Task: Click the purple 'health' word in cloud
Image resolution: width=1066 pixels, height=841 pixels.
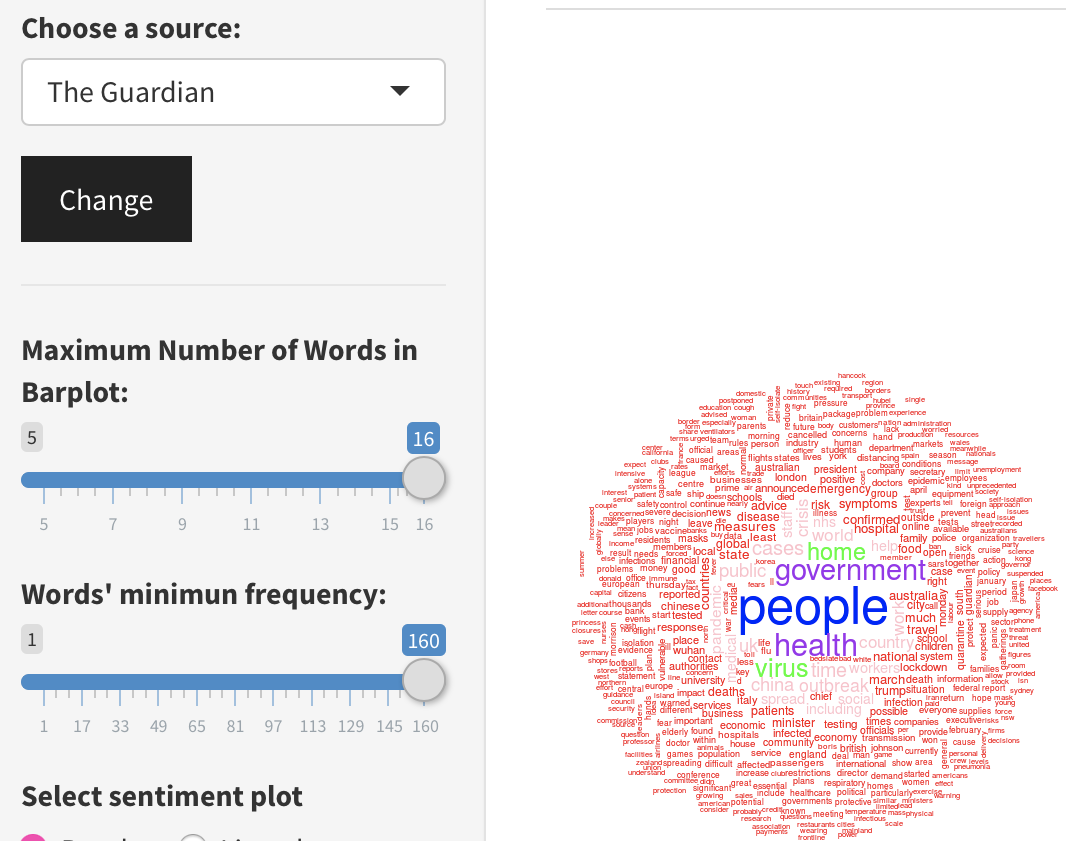Action: pos(815,645)
